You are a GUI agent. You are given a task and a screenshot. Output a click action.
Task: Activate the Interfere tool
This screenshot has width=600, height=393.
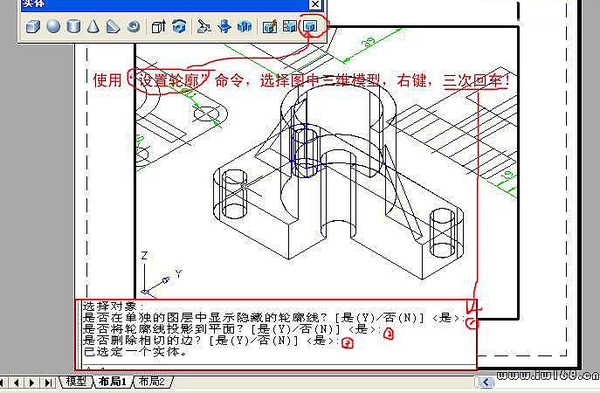(x=245, y=26)
